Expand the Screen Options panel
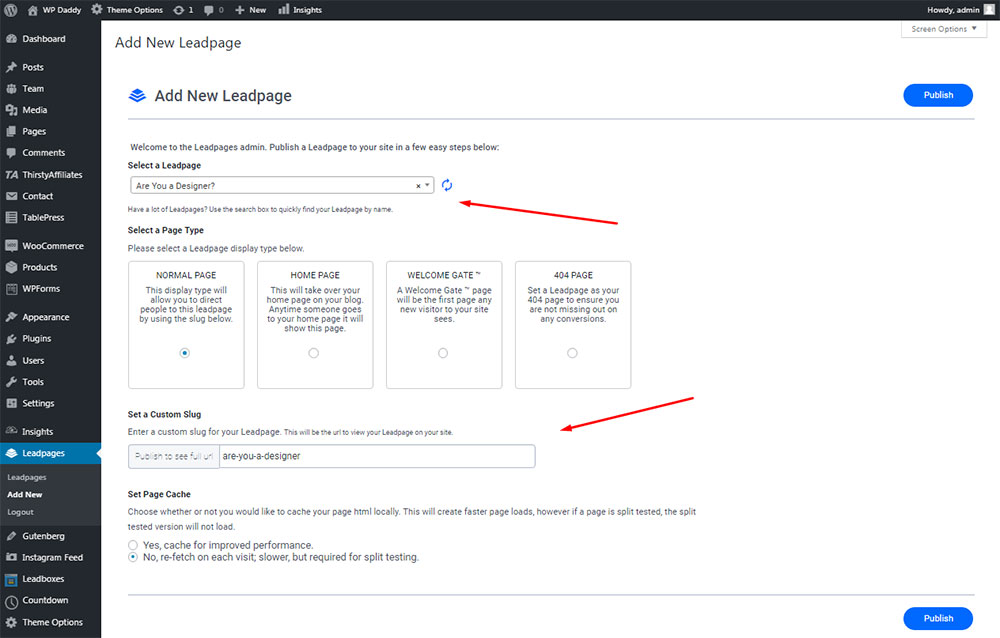Screen dimensions: 1000x638 click(x=944, y=29)
